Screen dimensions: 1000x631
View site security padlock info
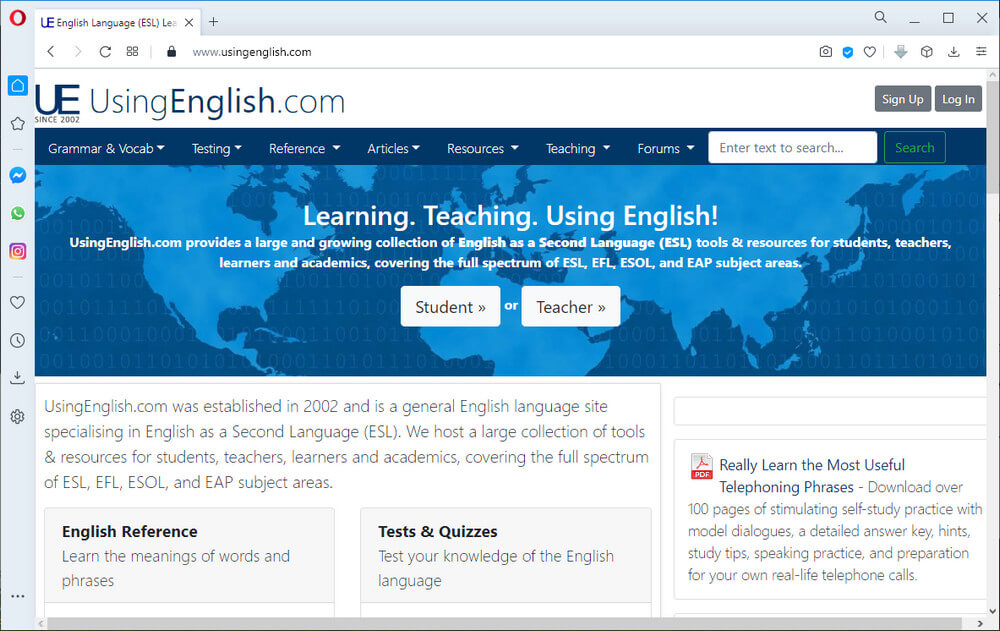[x=171, y=52]
